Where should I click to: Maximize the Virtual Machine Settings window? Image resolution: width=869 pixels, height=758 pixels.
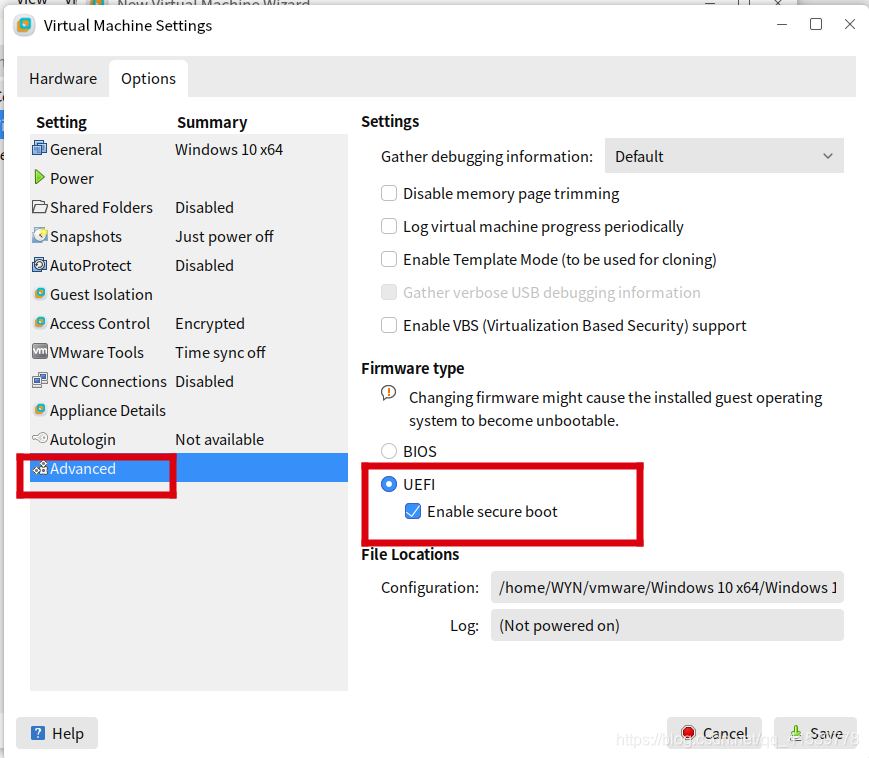click(x=816, y=24)
